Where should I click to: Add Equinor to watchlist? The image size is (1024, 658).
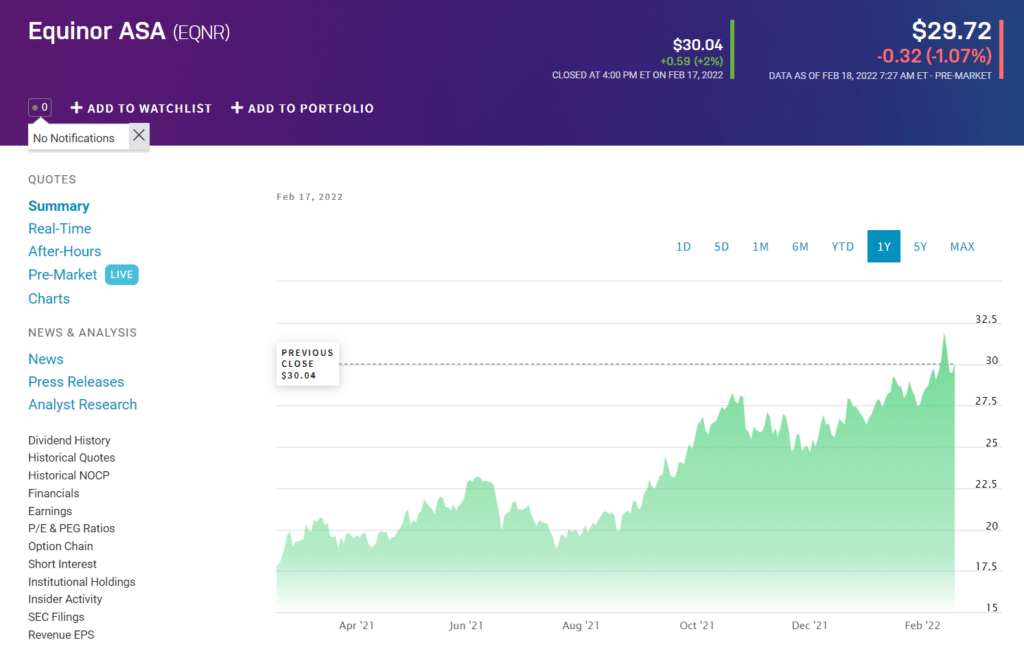pyautogui.click(x=141, y=108)
